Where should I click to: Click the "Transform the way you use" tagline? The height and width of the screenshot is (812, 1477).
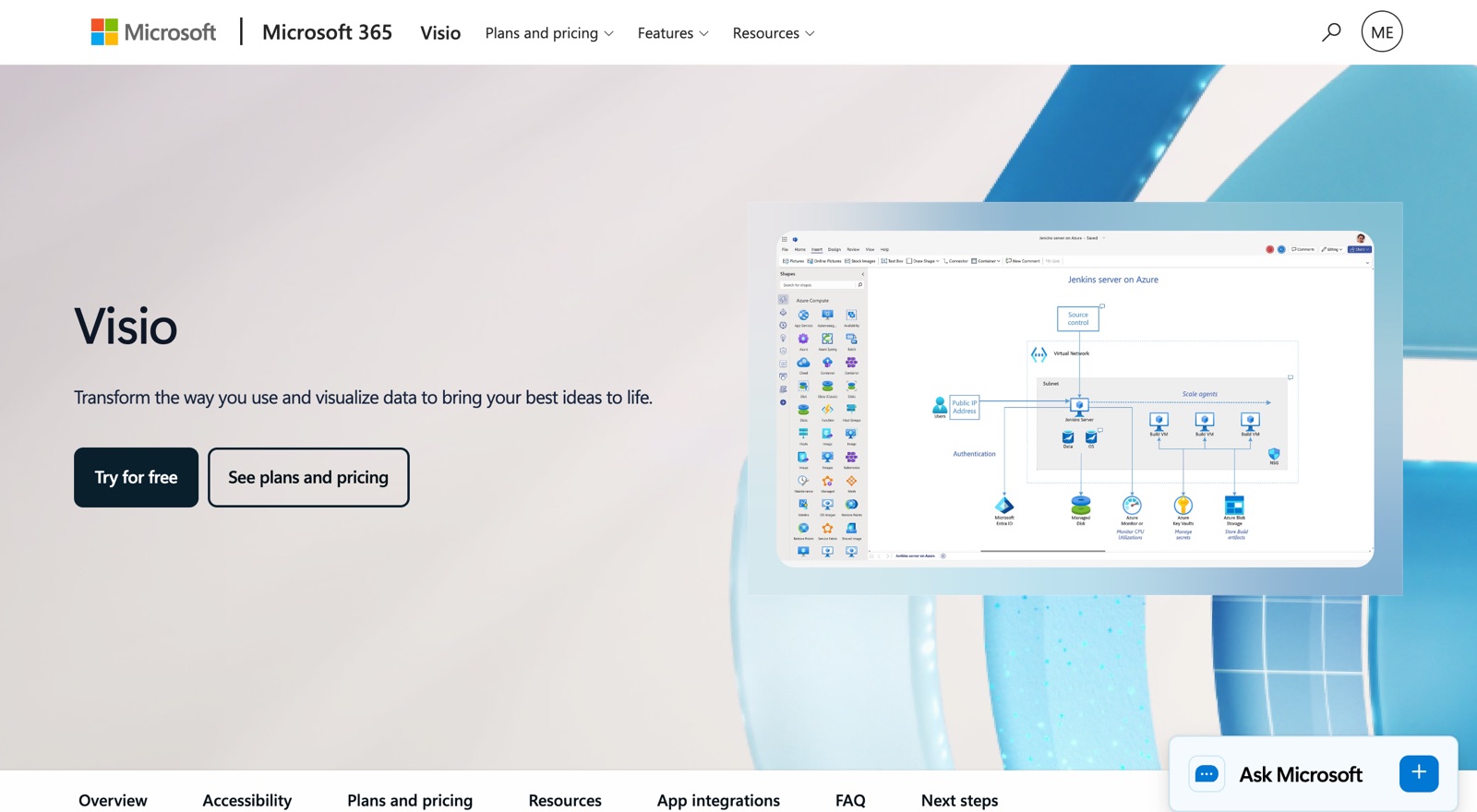tap(363, 398)
